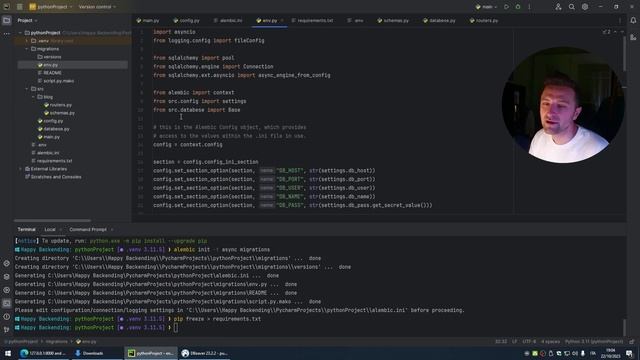The width and height of the screenshot is (640, 360).
Task: Start debugging with the bug icon
Action: tap(518, 7)
